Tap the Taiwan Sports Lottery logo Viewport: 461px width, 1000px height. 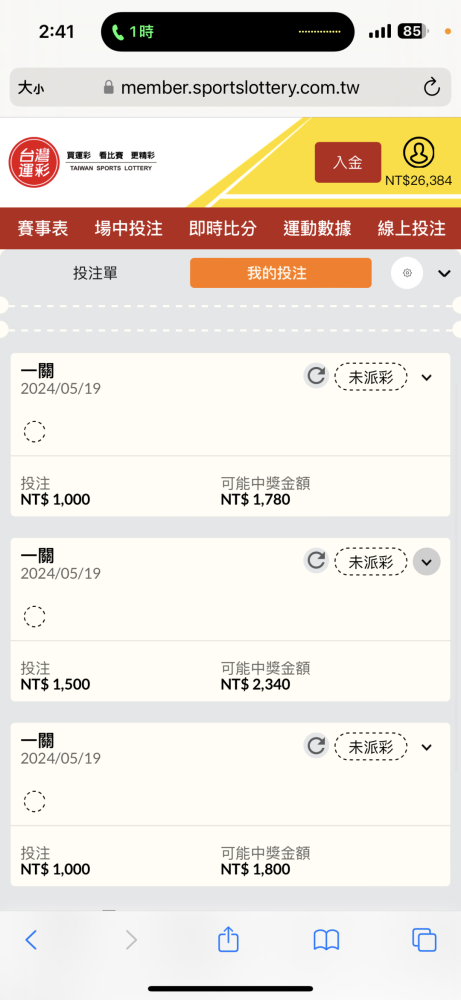[83, 162]
